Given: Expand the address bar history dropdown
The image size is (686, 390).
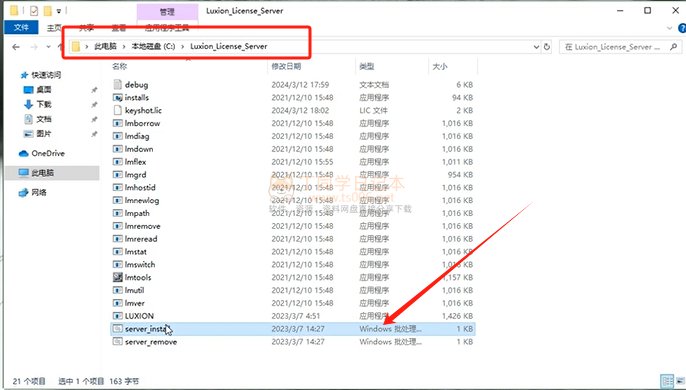Looking at the screenshot, I should coord(536,47).
